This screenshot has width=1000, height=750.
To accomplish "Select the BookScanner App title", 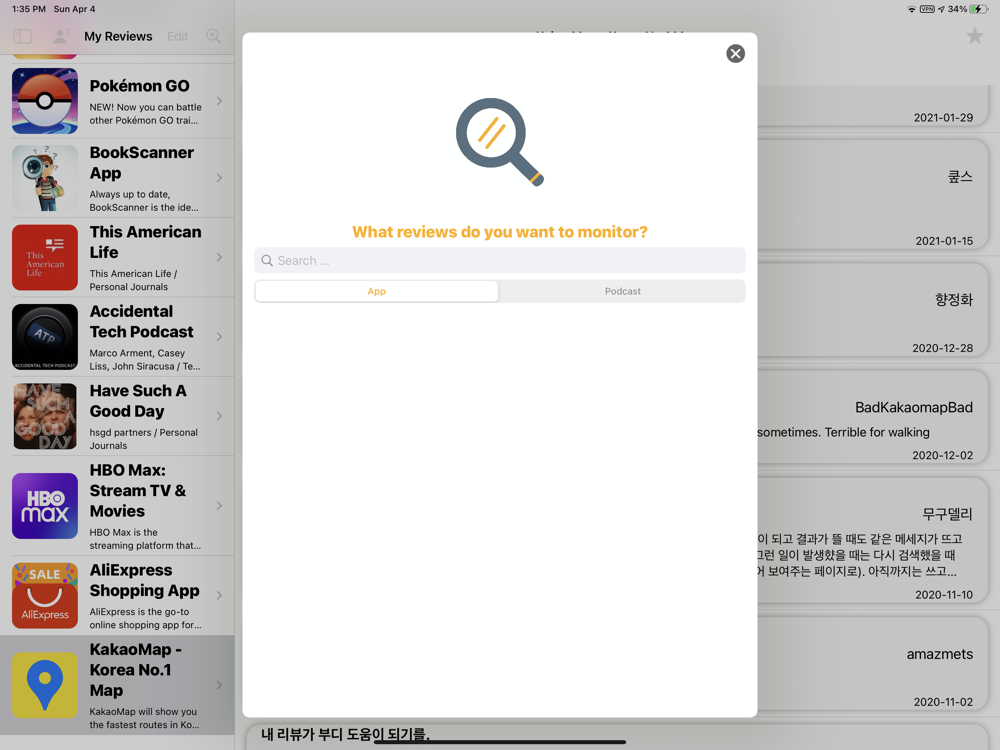I will click(x=142, y=163).
